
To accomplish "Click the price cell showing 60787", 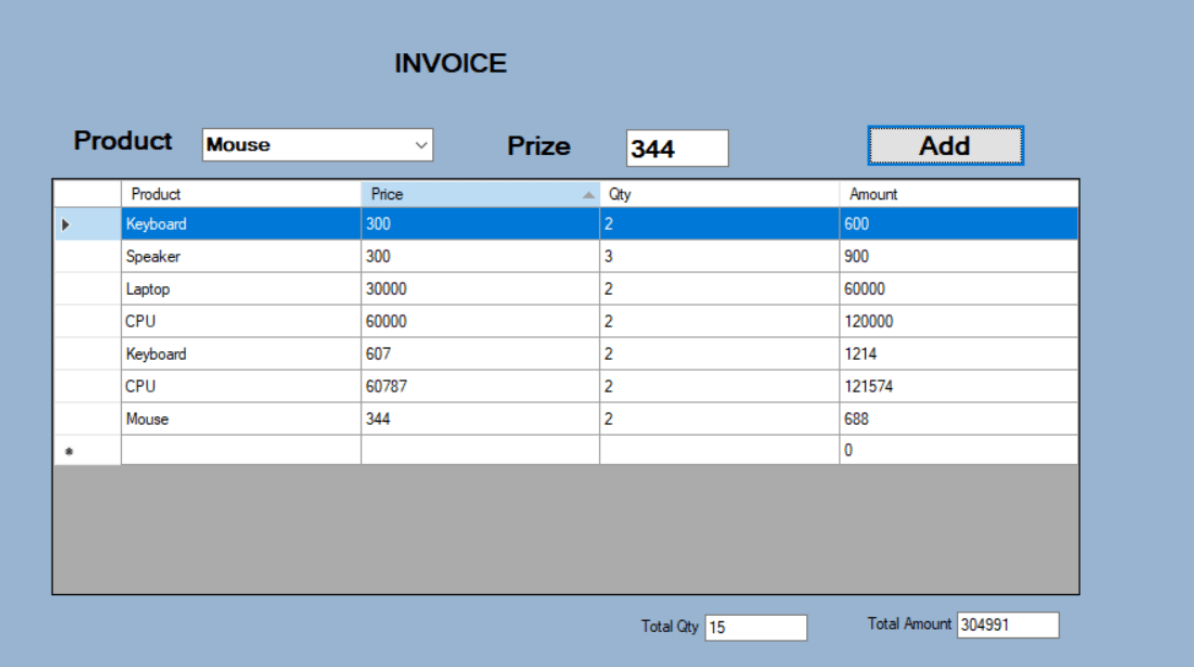I will pos(480,387).
